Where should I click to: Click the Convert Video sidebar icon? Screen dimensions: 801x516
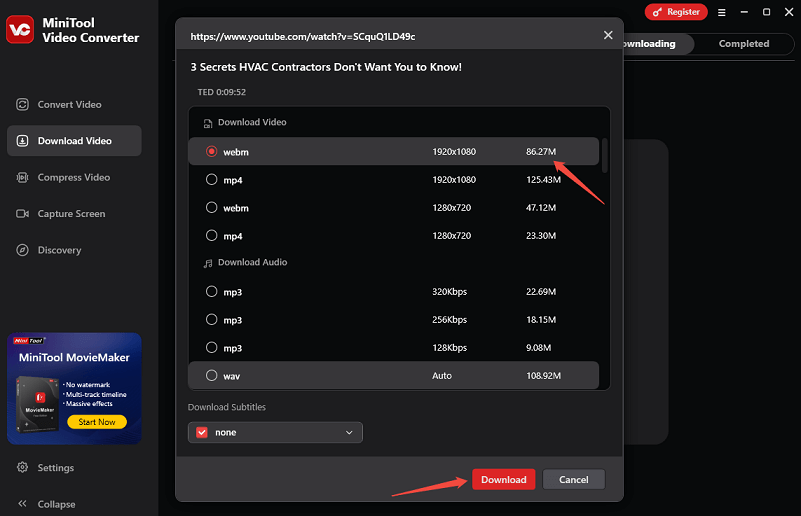pyautogui.click(x=22, y=104)
